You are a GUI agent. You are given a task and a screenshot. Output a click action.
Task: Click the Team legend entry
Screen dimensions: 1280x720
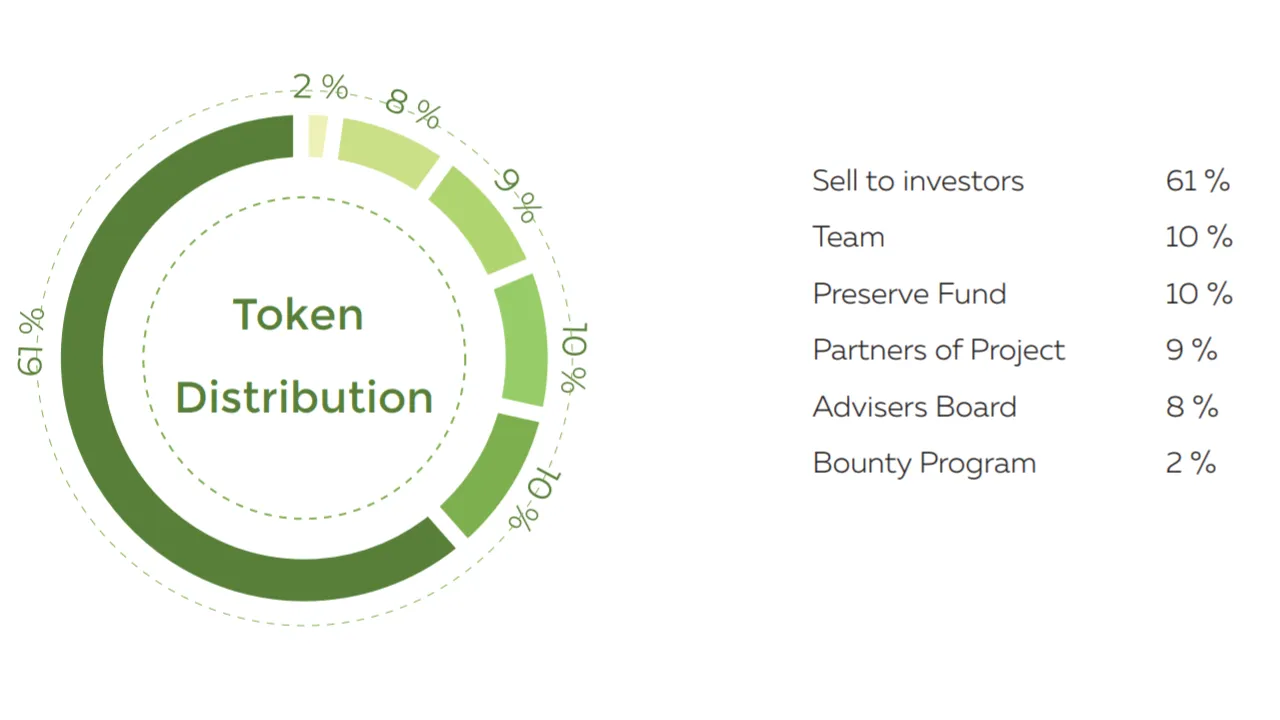click(x=848, y=237)
